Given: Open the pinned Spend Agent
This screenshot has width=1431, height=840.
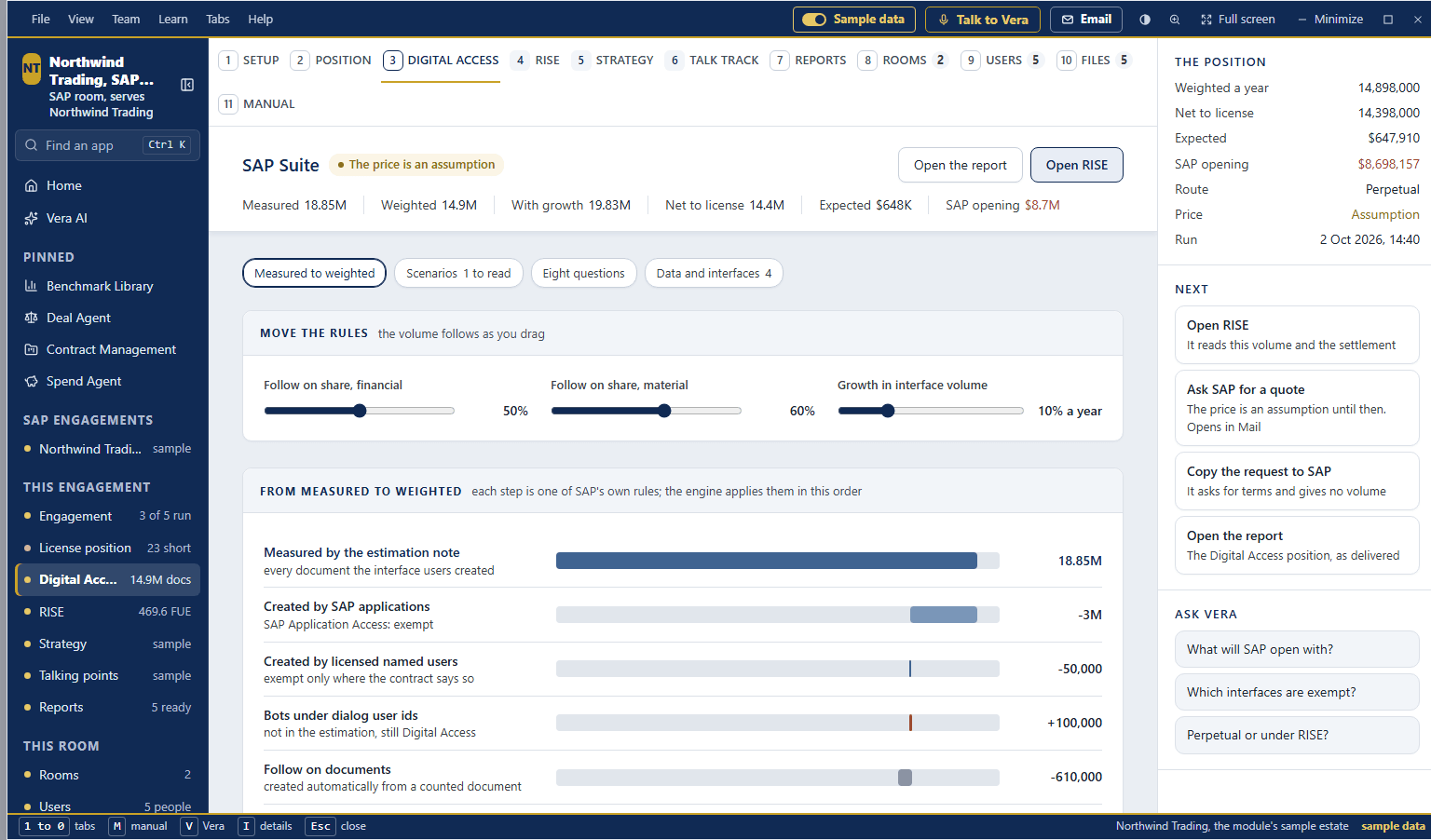Looking at the screenshot, I should (x=107, y=381).
